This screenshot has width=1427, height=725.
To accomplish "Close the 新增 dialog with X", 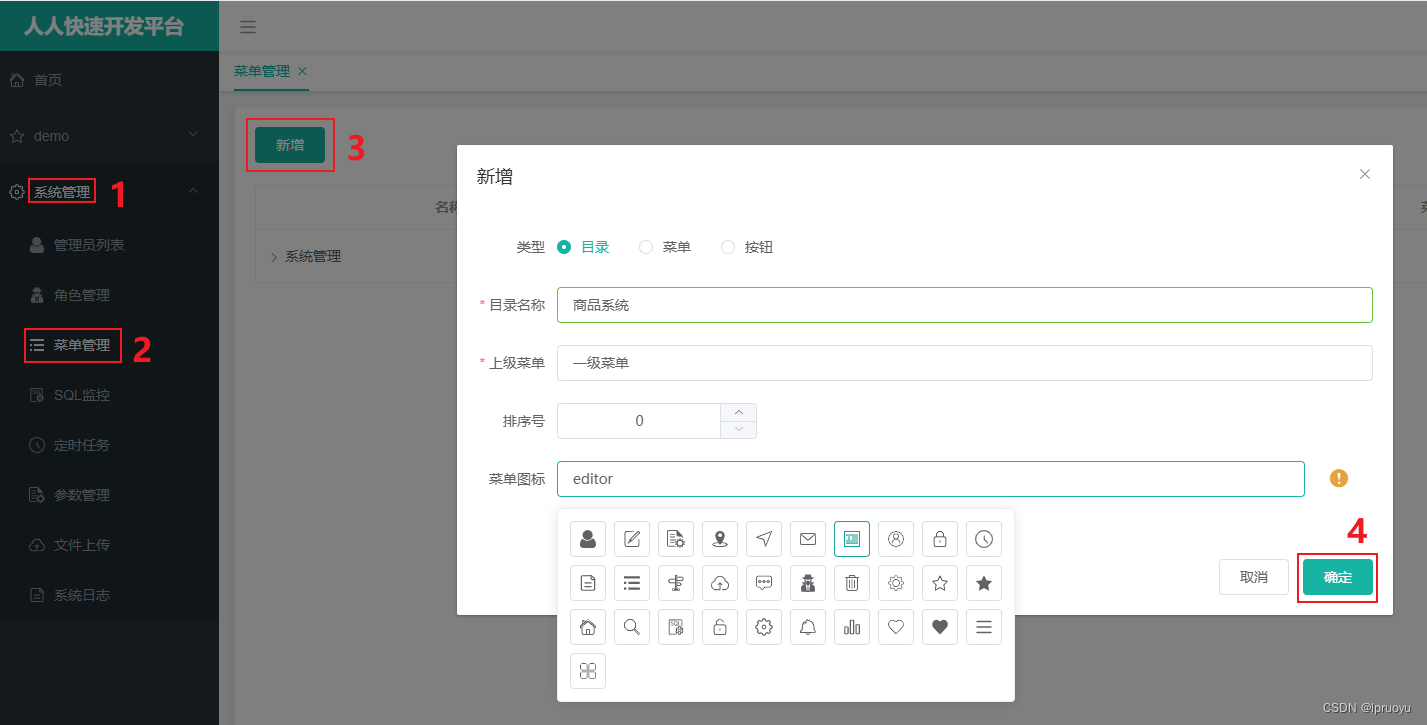I will coord(1365,174).
